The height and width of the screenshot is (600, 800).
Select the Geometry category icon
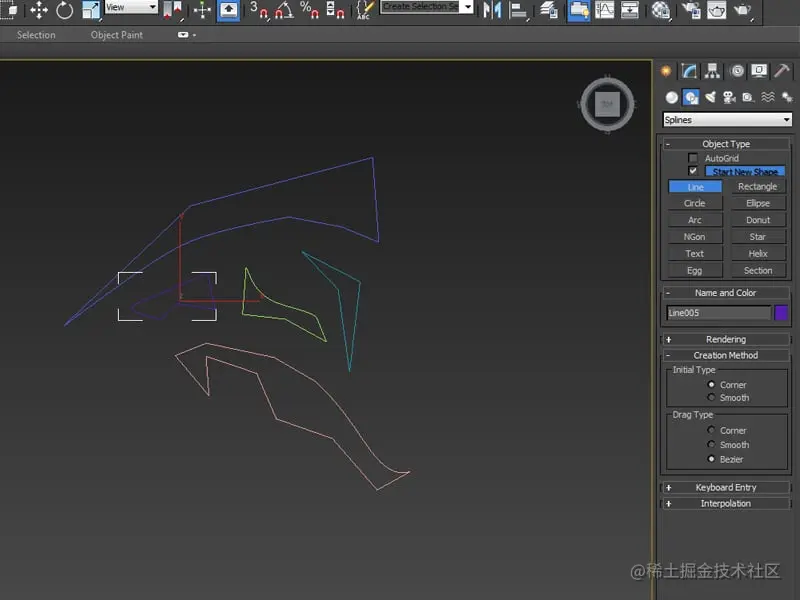pos(672,97)
